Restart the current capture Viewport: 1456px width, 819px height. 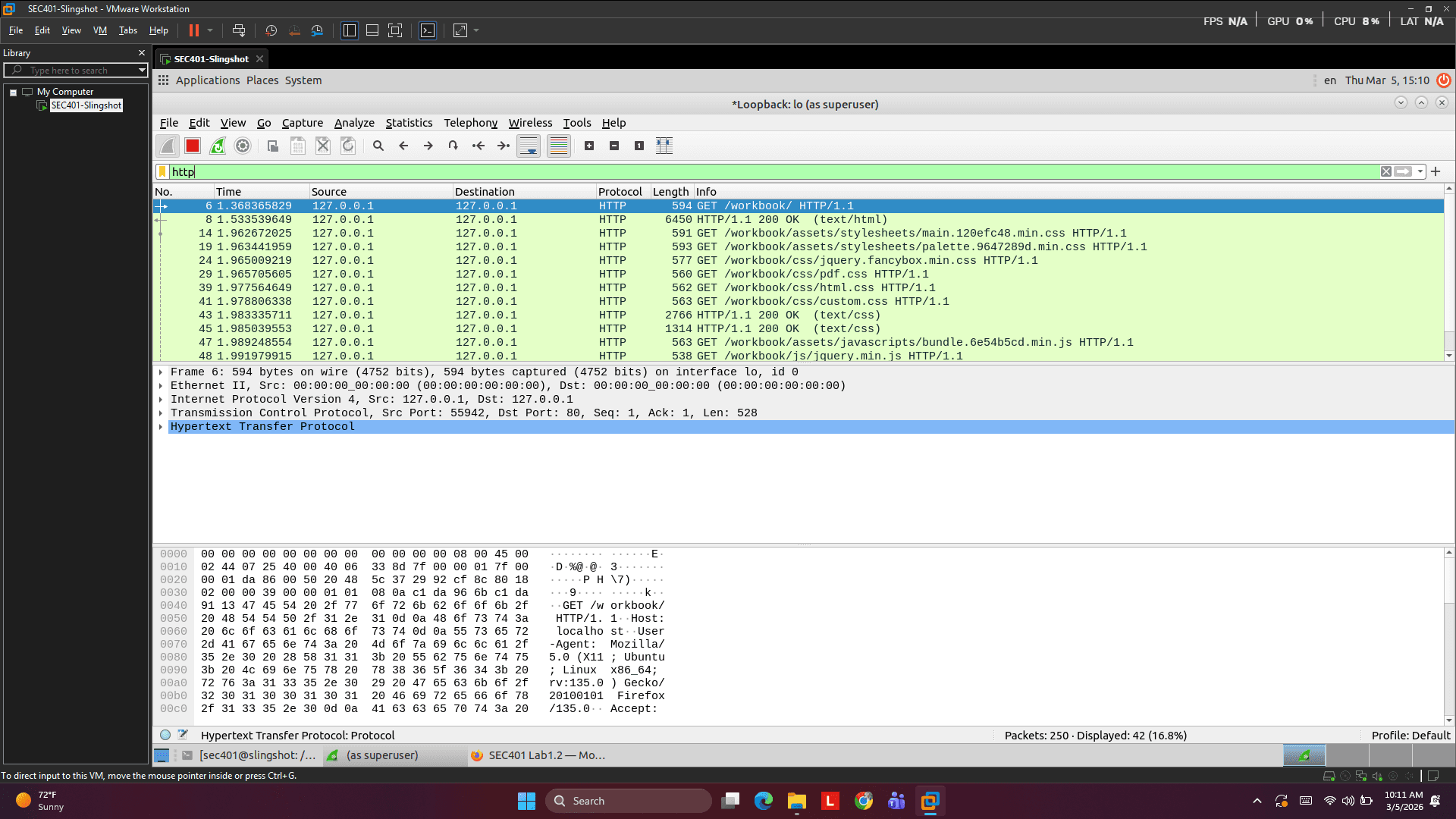point(218,146)
